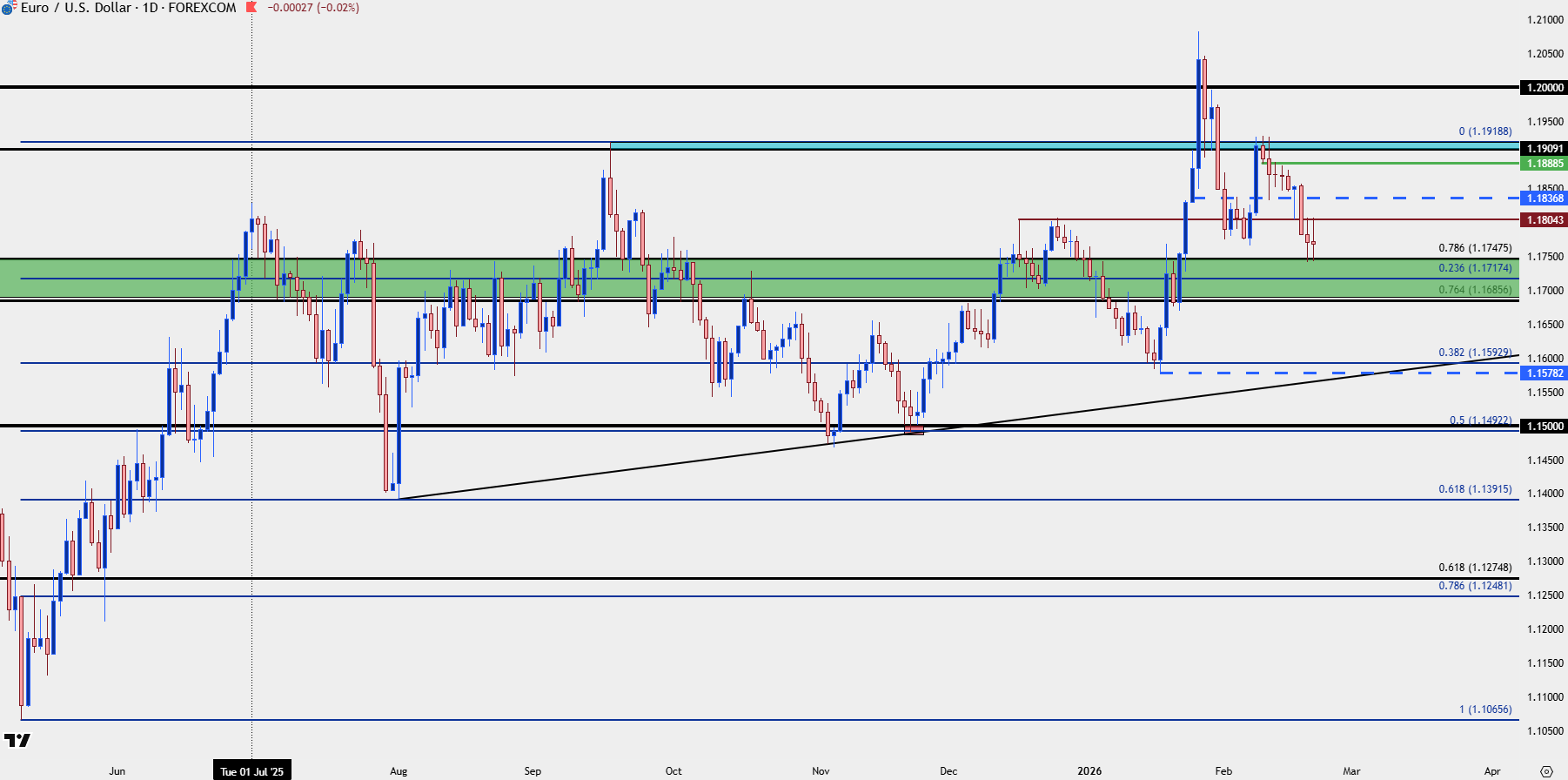The image size is (1568, 780).
Task: Select the 1.10500 price scale tick
Action: pos(1545,731)
